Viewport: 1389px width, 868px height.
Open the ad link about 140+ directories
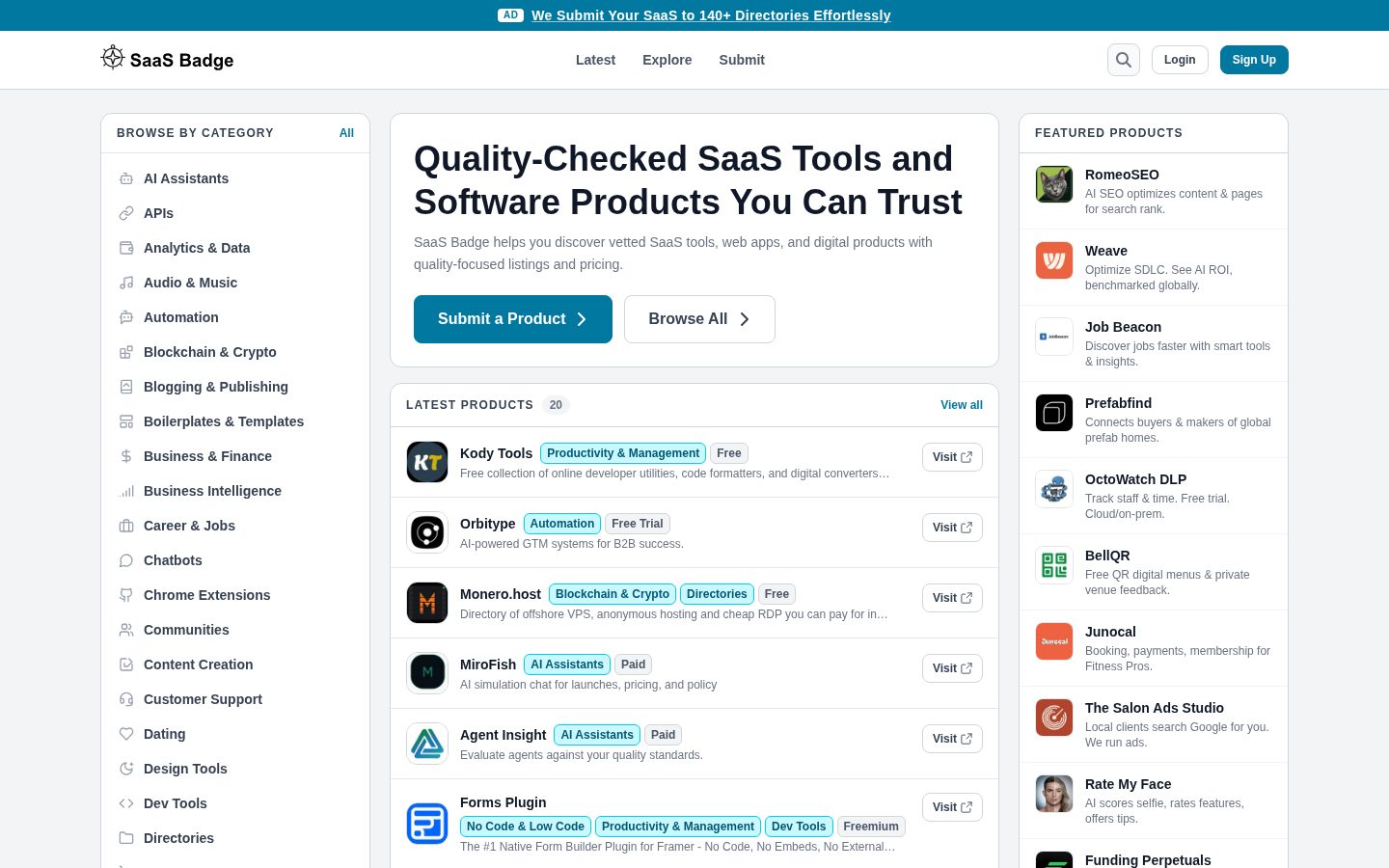pyautogui.click(x=711, y=15)
